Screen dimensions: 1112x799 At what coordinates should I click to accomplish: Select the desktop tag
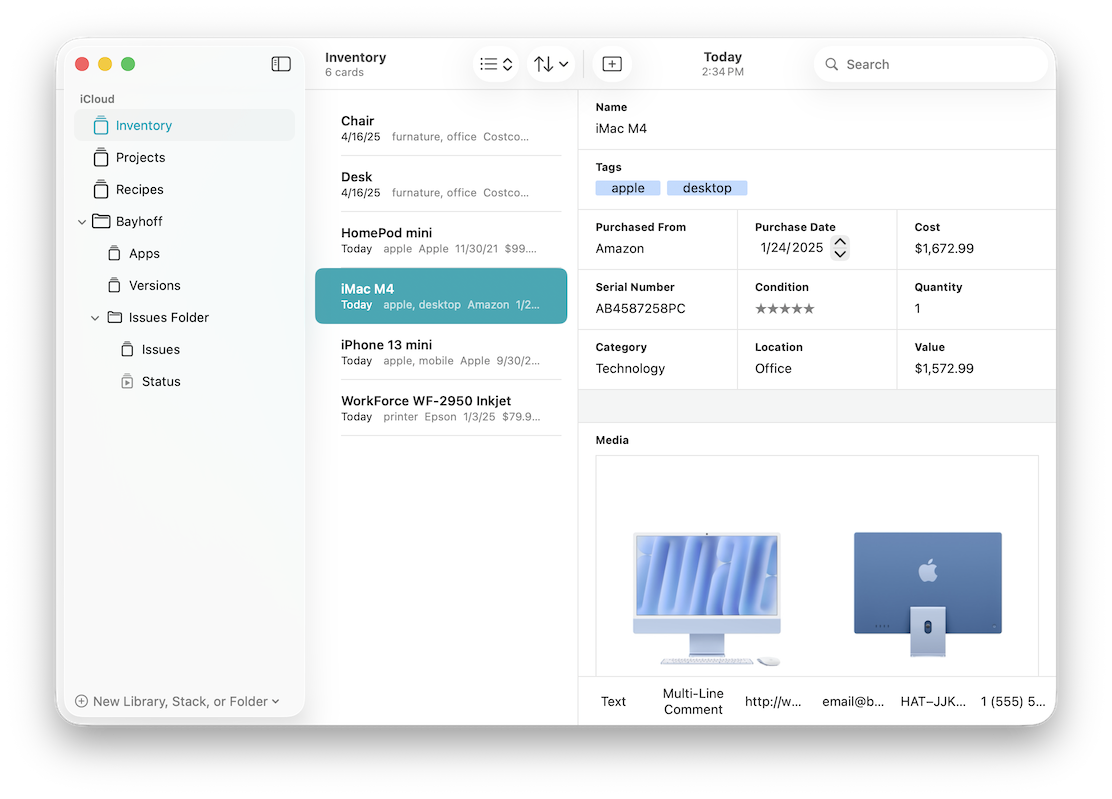tap(707, 187)
